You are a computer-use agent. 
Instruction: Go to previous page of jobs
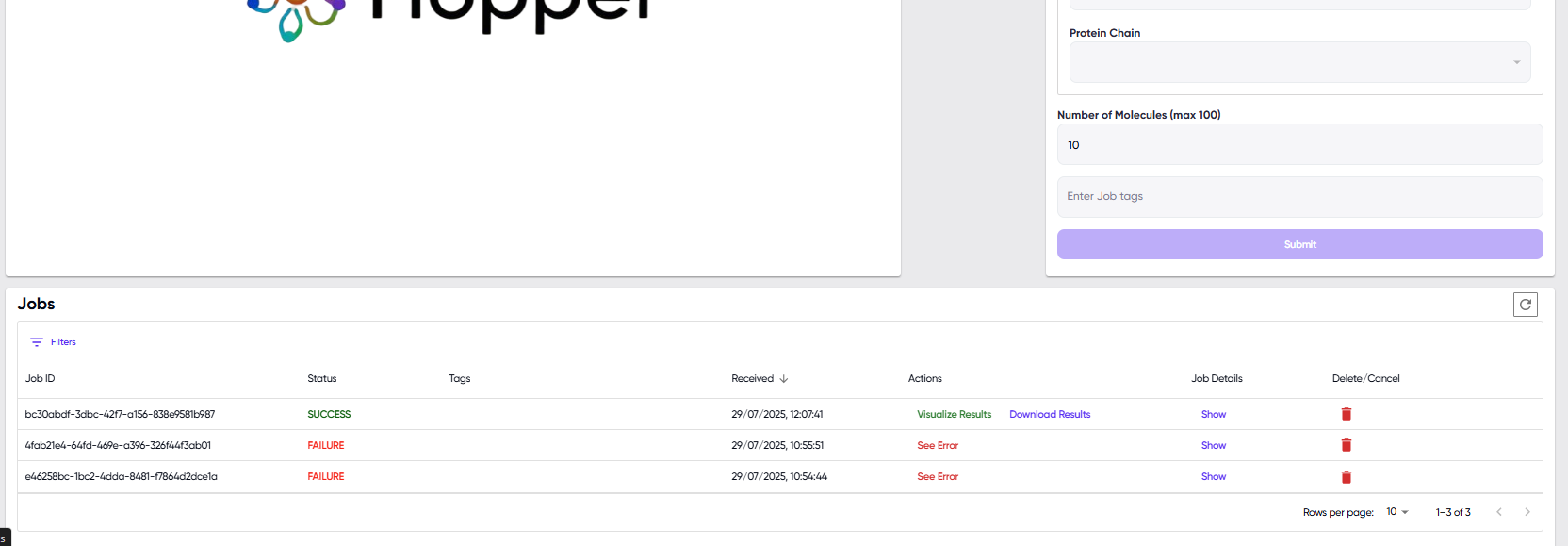click(1499, 512)
